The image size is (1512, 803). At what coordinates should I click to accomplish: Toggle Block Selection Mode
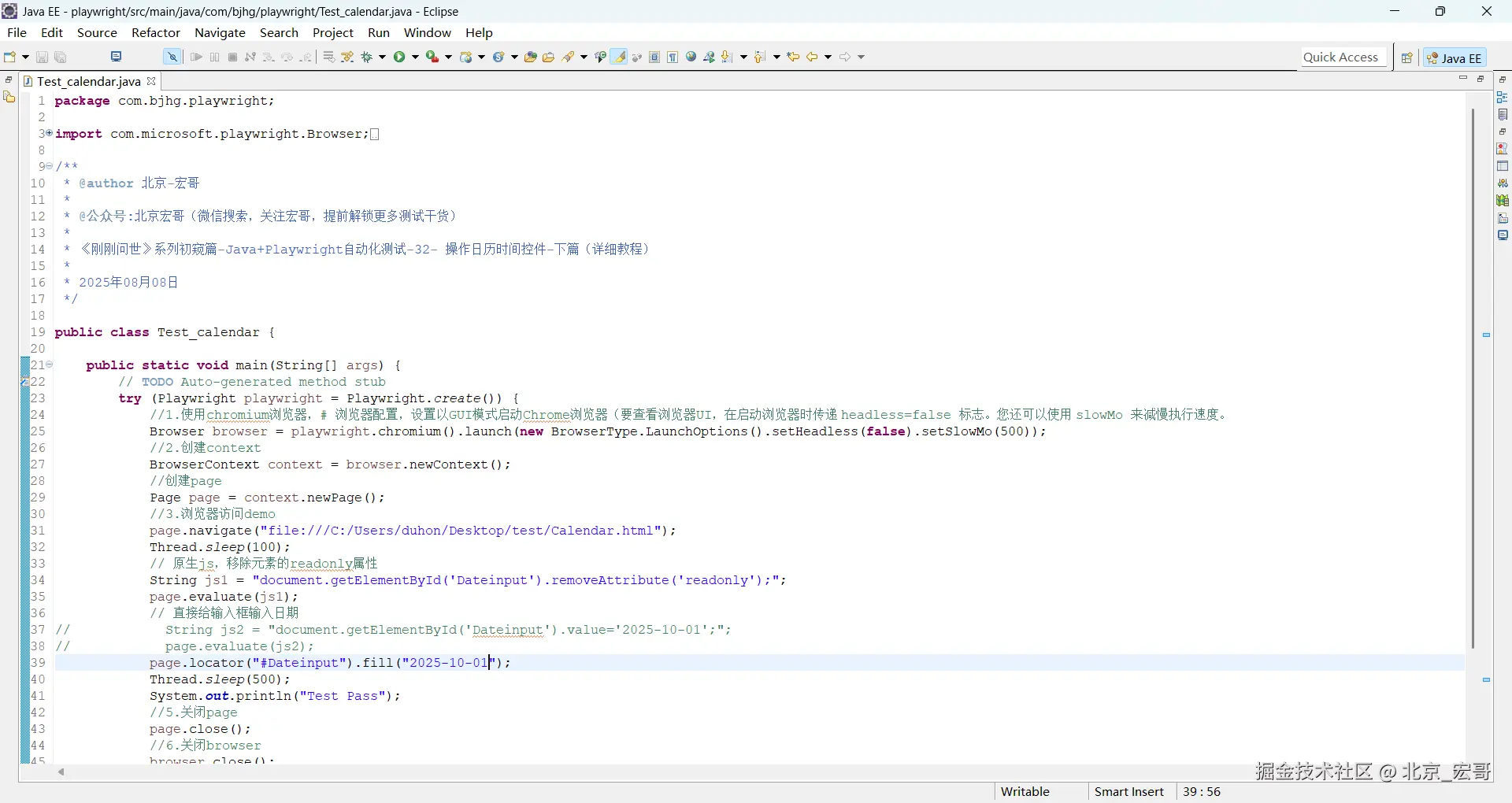[x=654, y=57]
